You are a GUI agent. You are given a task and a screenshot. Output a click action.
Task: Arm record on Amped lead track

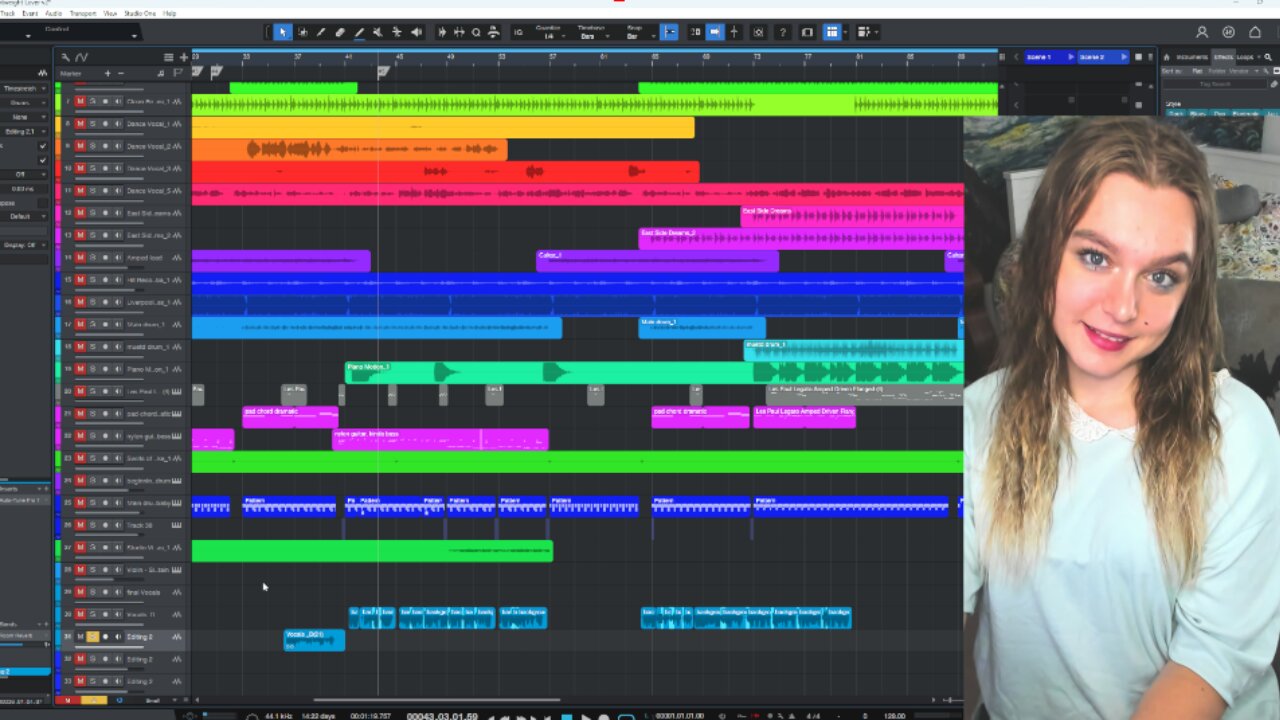pos(105,257)
